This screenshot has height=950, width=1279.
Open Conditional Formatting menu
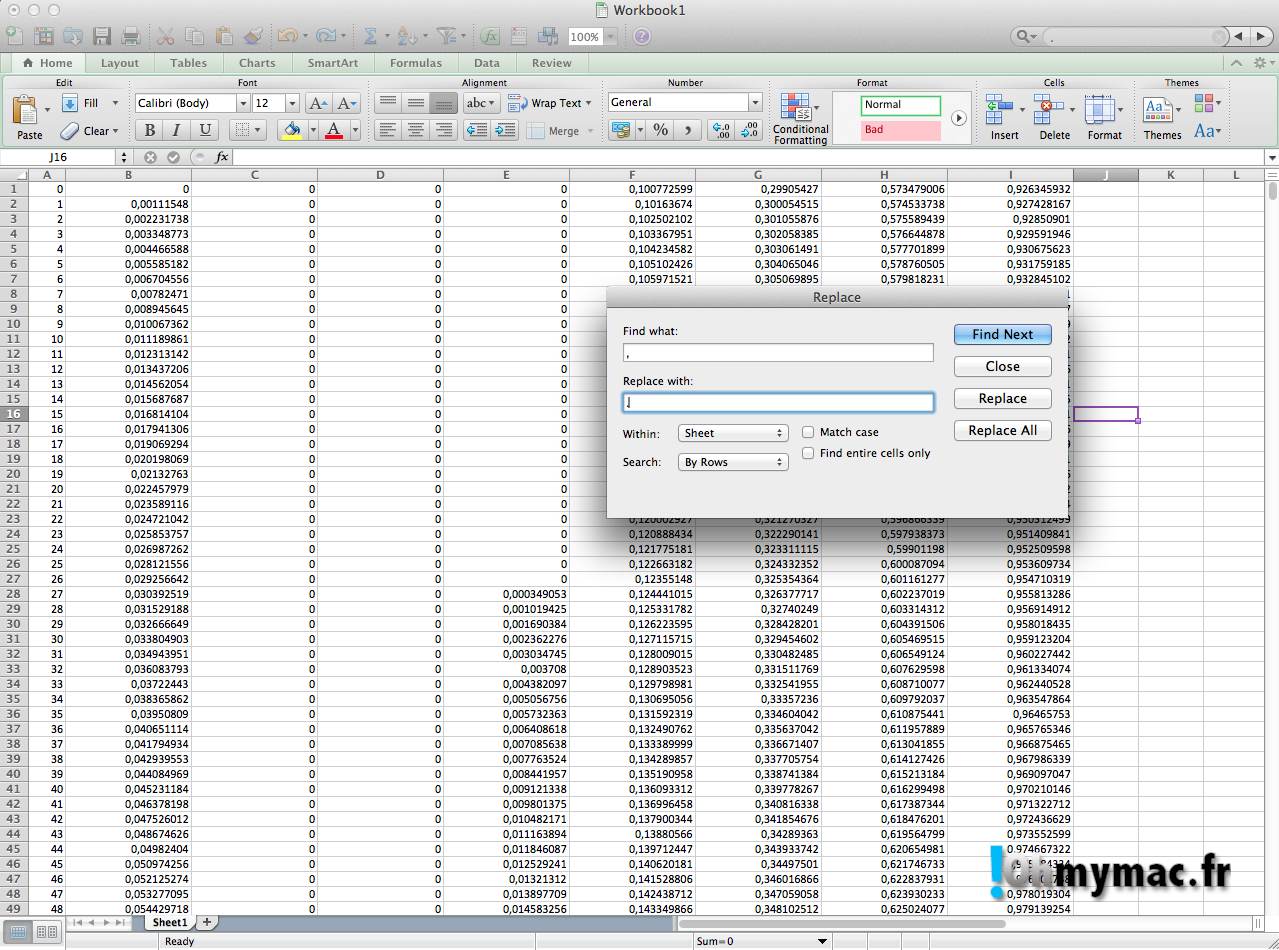pyautogui.click(x=800, y=119)
